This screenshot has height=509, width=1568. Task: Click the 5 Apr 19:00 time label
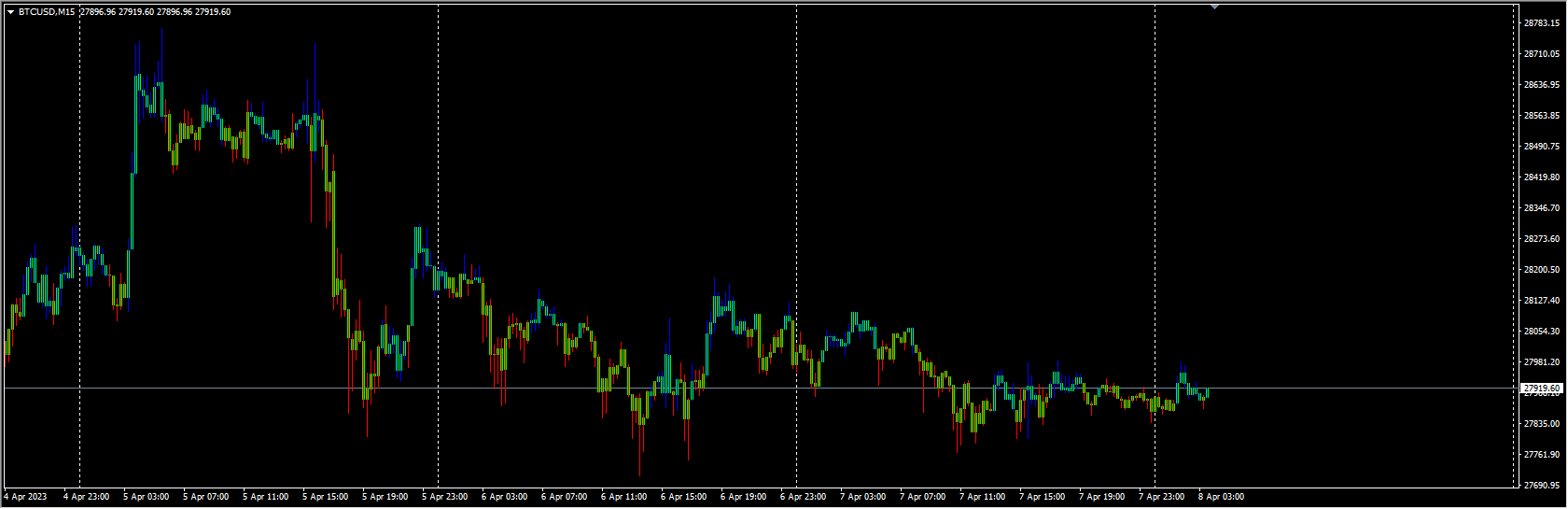[385, 497]
